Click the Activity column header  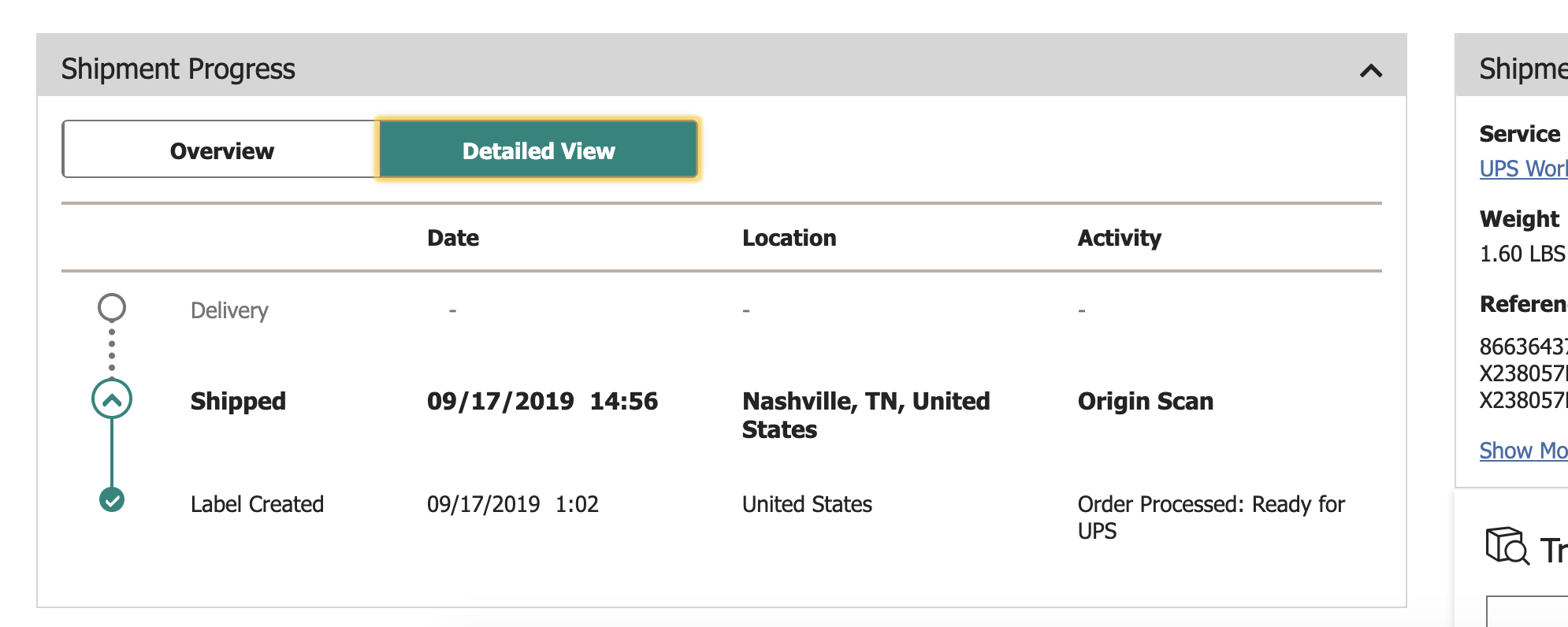pyautogui.click(x=1120, y=238)
